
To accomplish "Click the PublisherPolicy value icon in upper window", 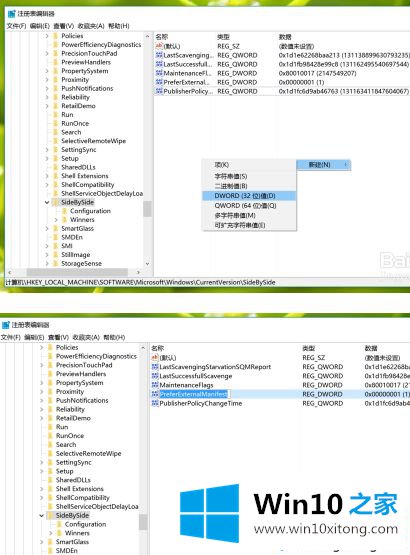I will pos(159,91).
